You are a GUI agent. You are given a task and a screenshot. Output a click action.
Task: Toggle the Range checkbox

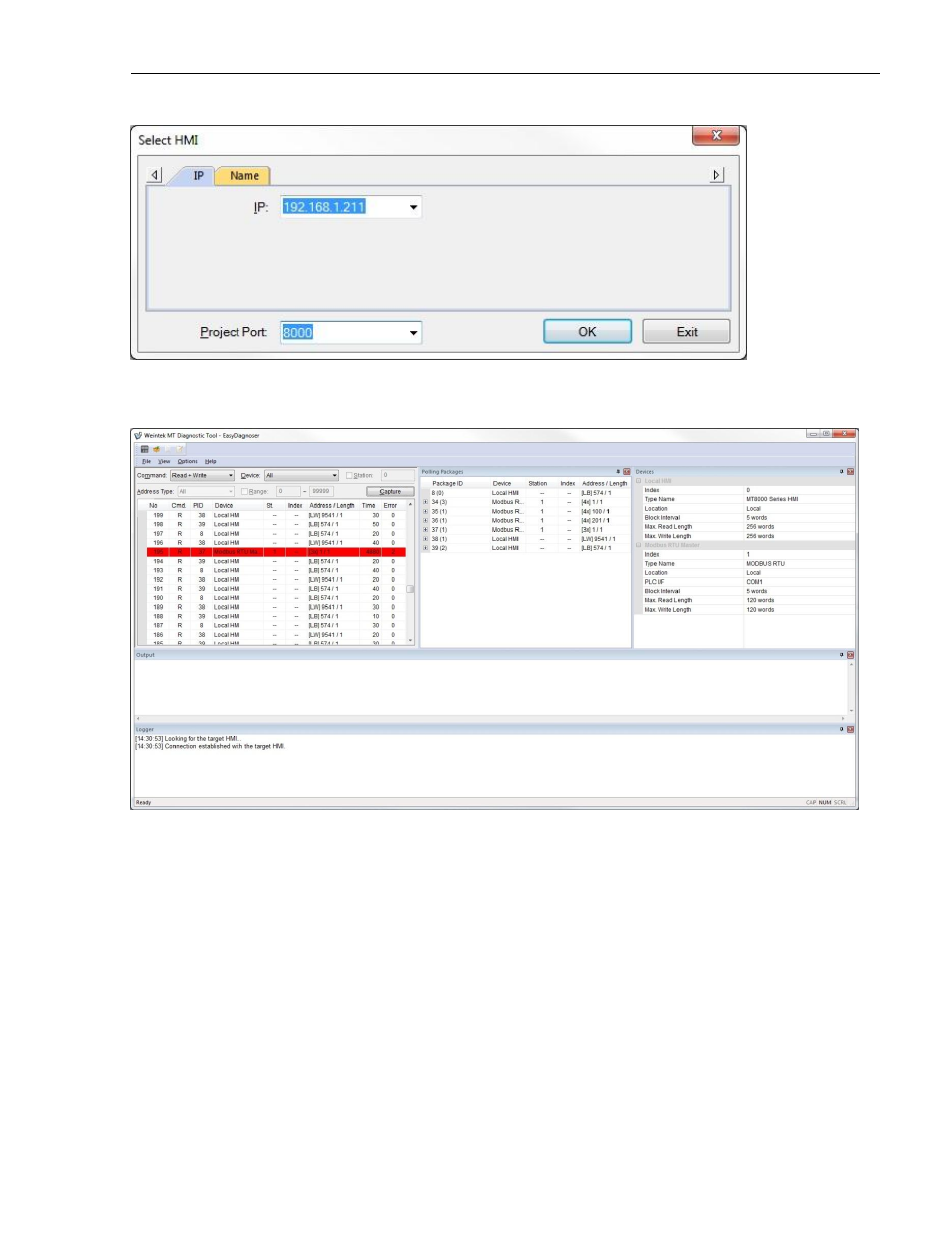pyautogui.click(x=244, y=491)
